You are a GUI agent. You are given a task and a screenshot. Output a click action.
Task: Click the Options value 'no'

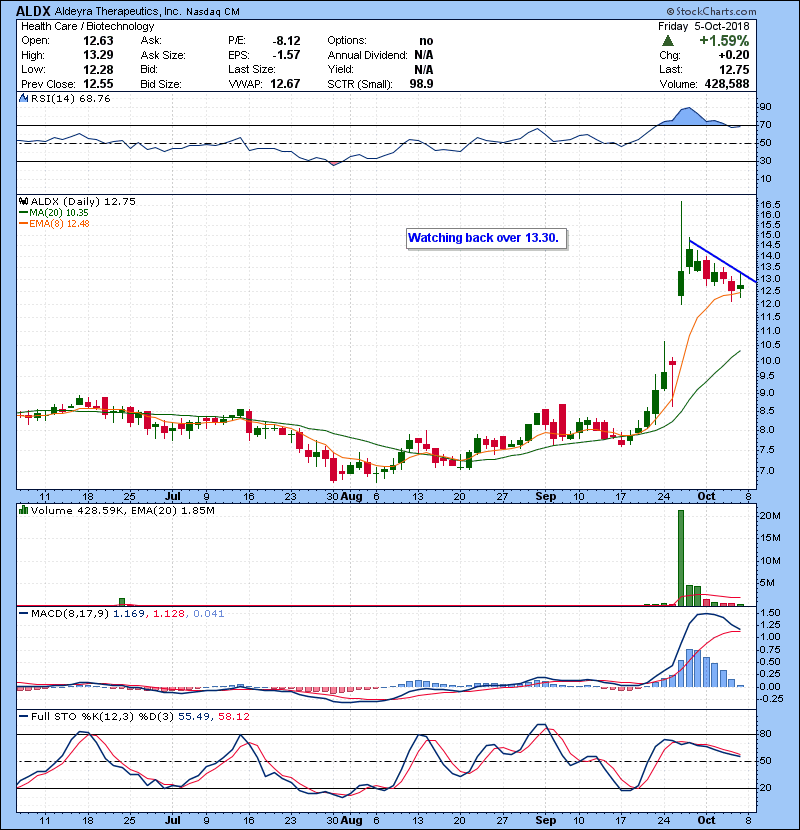click(x=426, y=41)
